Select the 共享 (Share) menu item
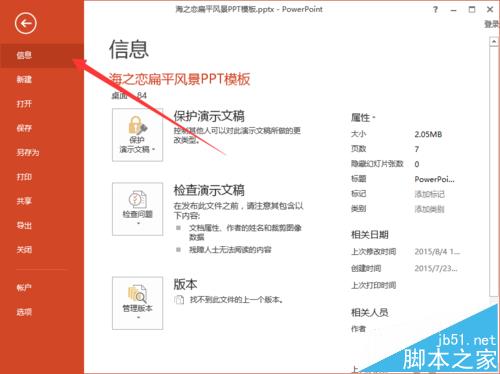 point(42,201)
